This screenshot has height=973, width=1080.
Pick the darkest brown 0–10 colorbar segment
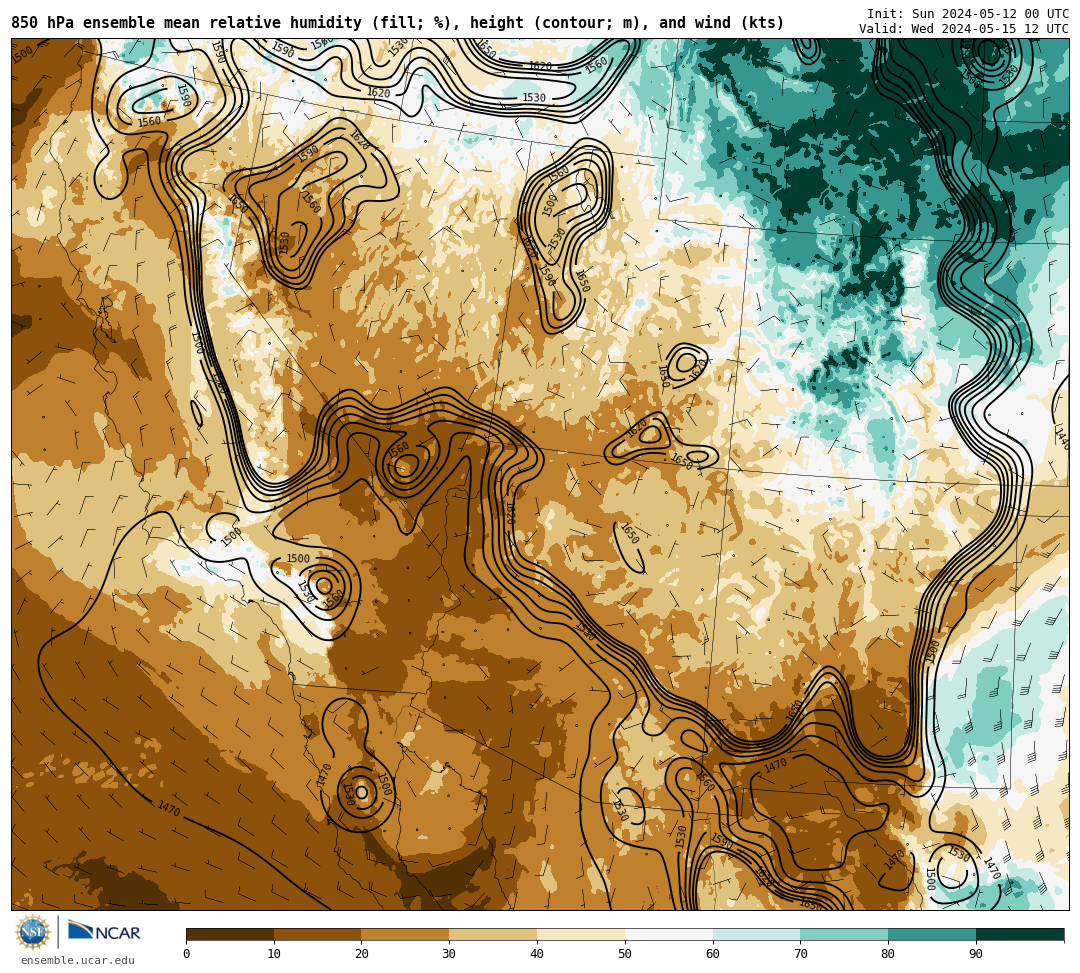tap(230, 934)
